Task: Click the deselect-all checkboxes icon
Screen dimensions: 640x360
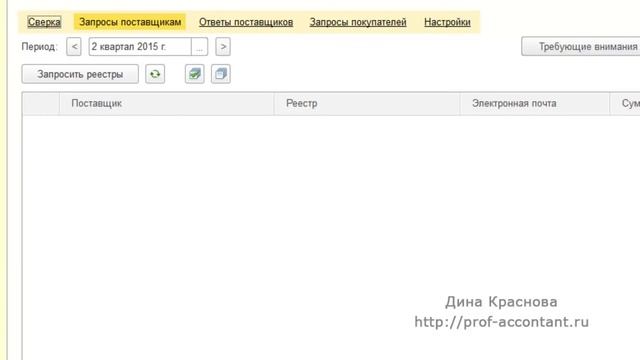Action: point(221,74)
